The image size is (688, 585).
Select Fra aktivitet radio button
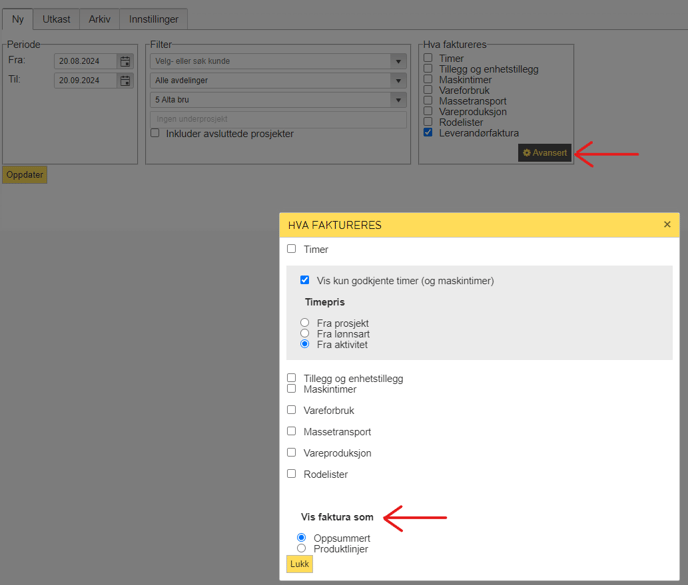pyautogui.click(x=305, y=344)
